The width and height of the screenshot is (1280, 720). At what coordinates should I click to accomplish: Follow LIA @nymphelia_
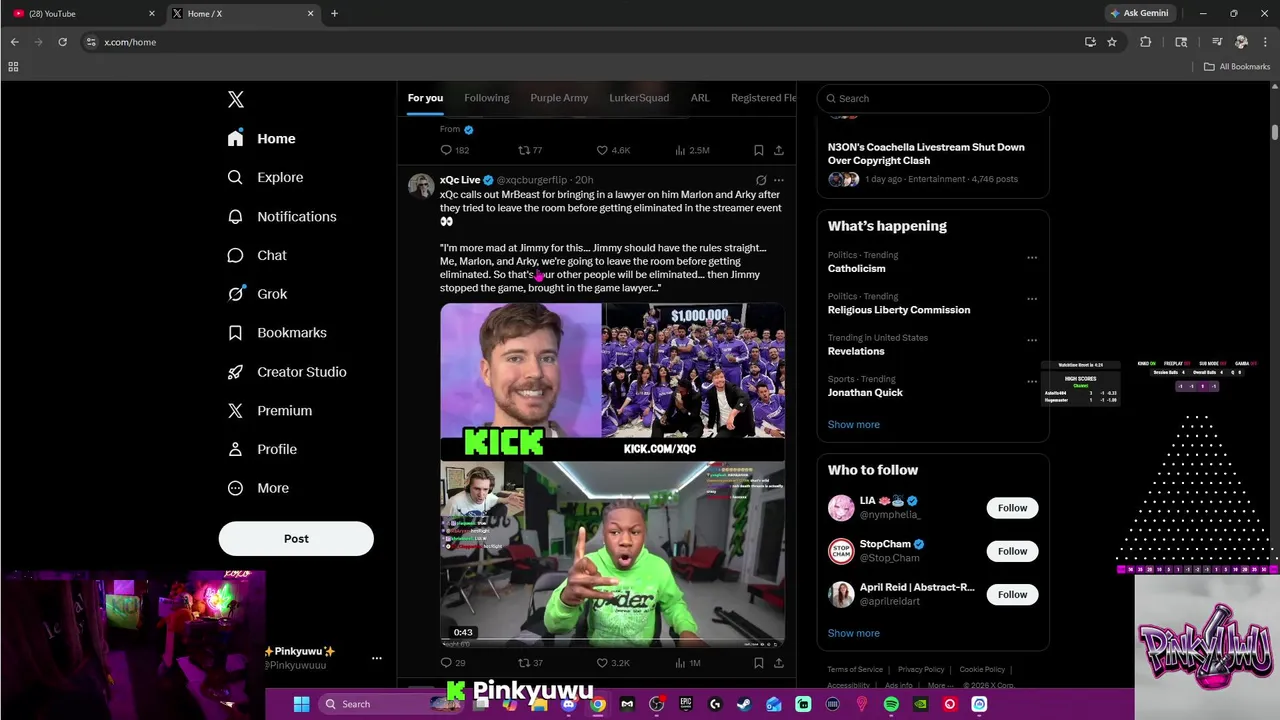point(1012,508)
